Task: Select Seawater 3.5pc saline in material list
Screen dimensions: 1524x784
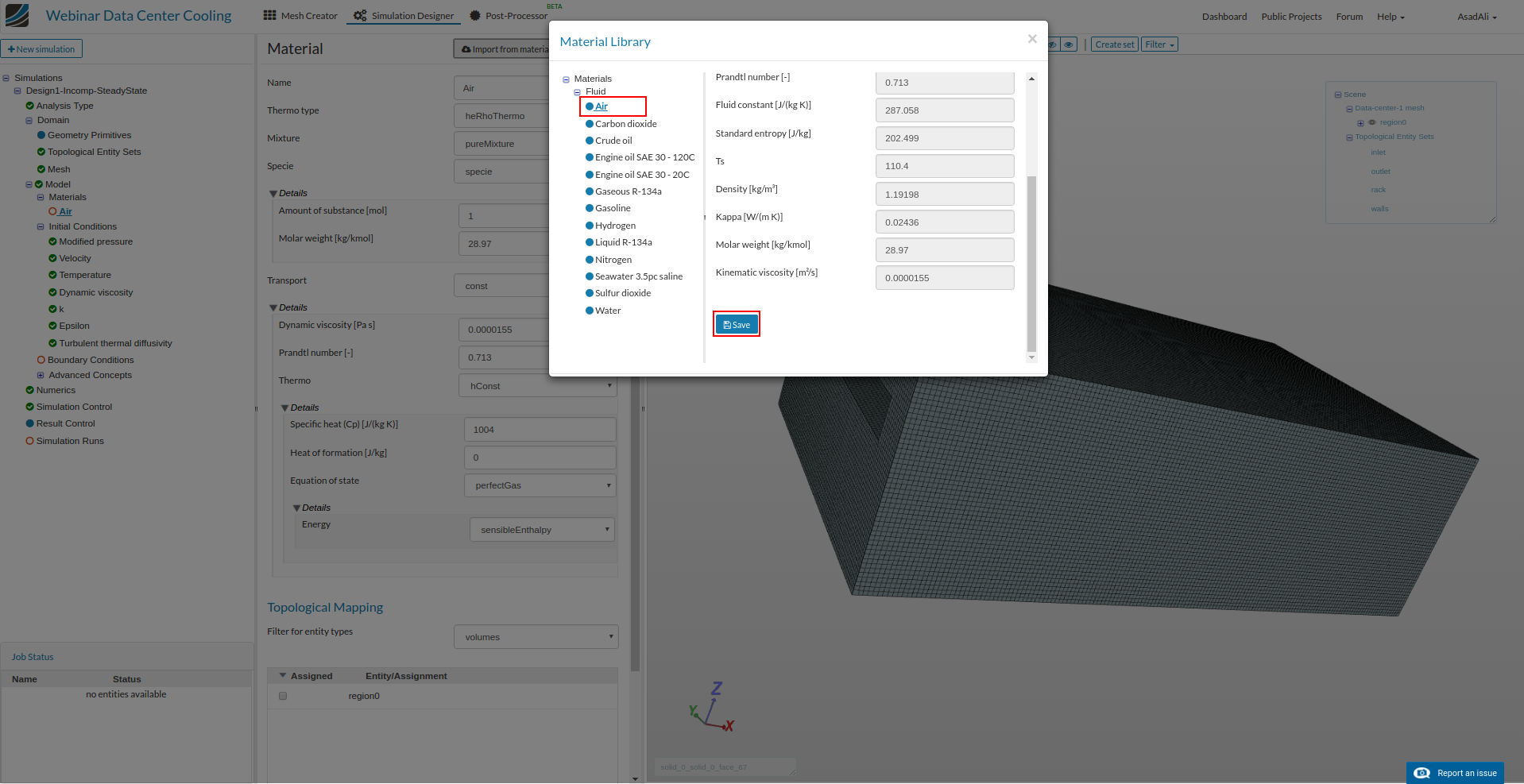Action: pos(639,276)
